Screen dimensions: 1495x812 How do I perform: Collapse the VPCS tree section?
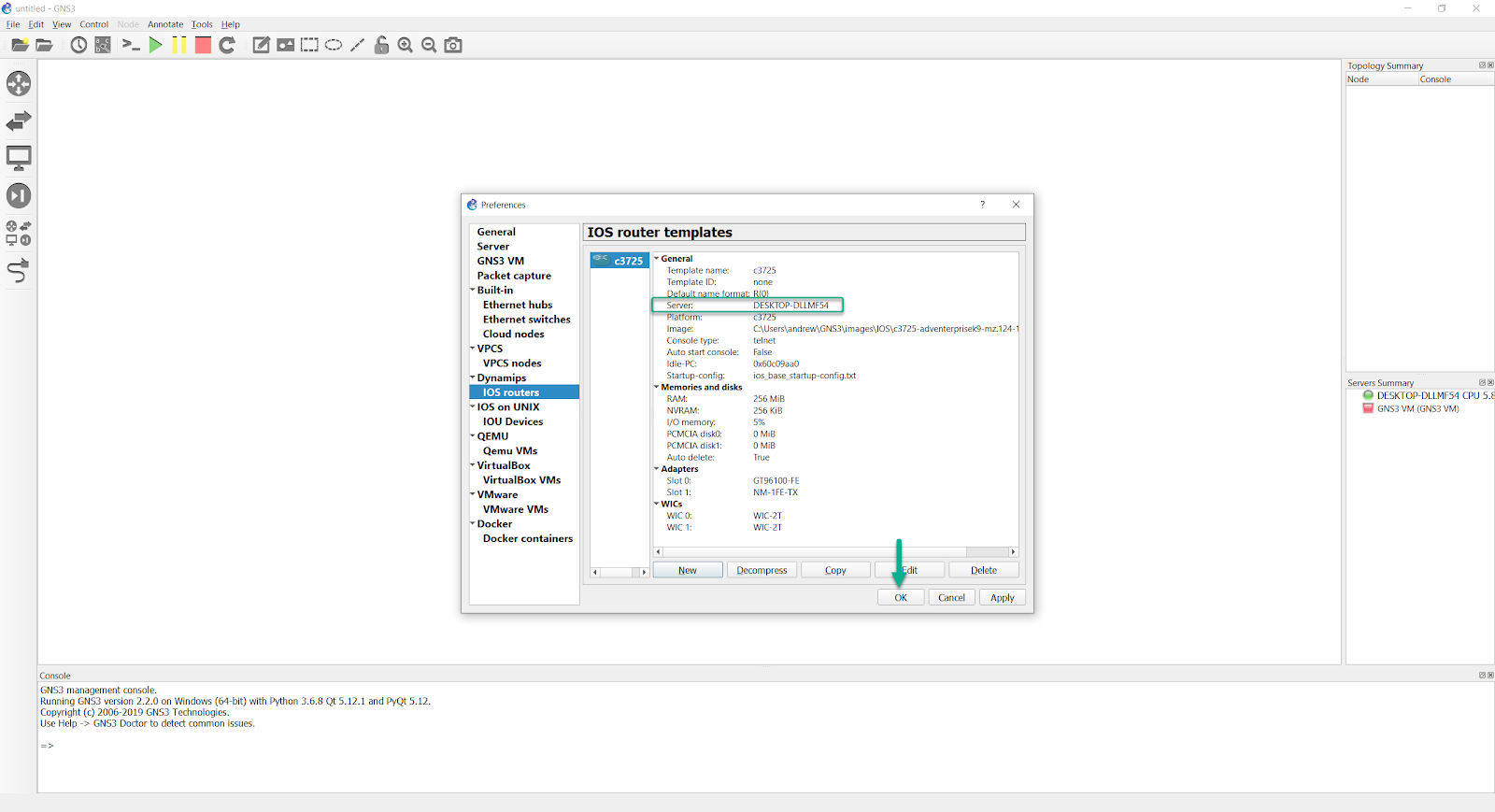pyautogui.click(x=473, y=349)
